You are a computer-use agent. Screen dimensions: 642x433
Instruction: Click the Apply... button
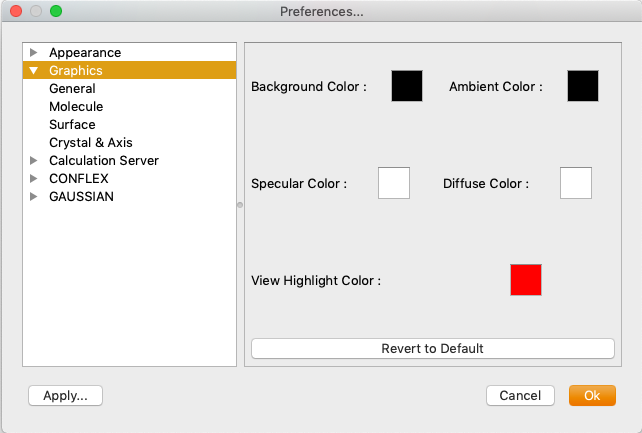point(66,396)
